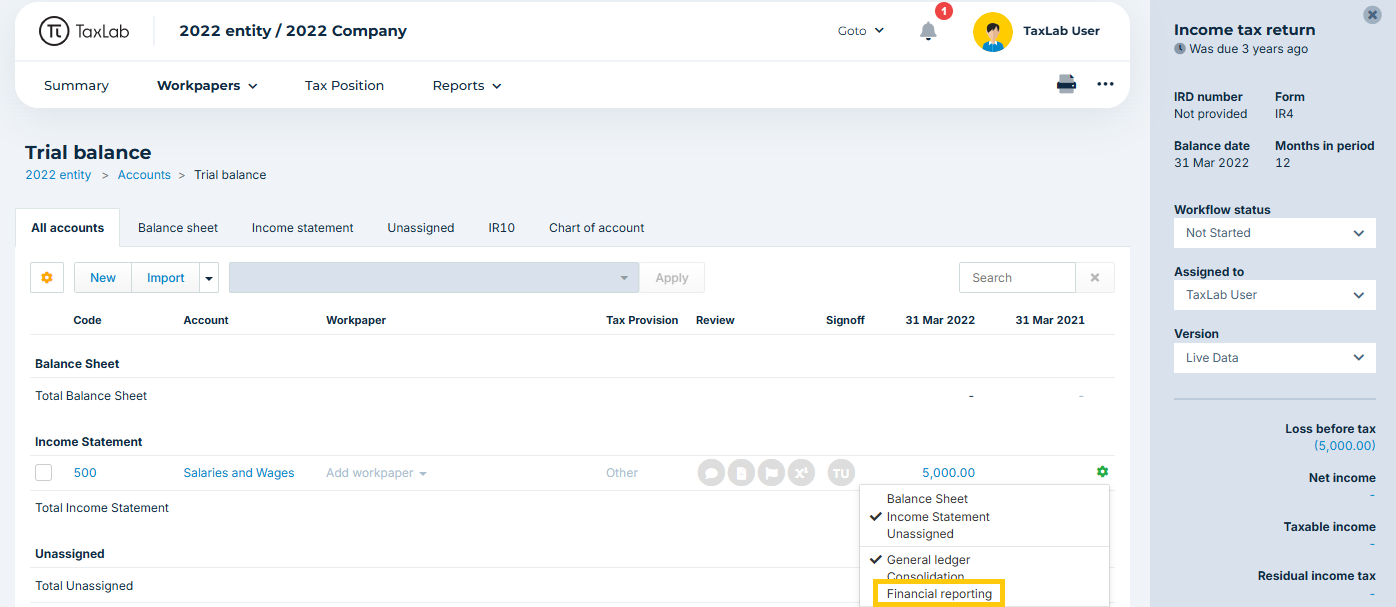This screenshot has height=607, width=1396.
Task: Open the 5,000.00 balance link
Action: pyautogui.click(x=948, y=473)
